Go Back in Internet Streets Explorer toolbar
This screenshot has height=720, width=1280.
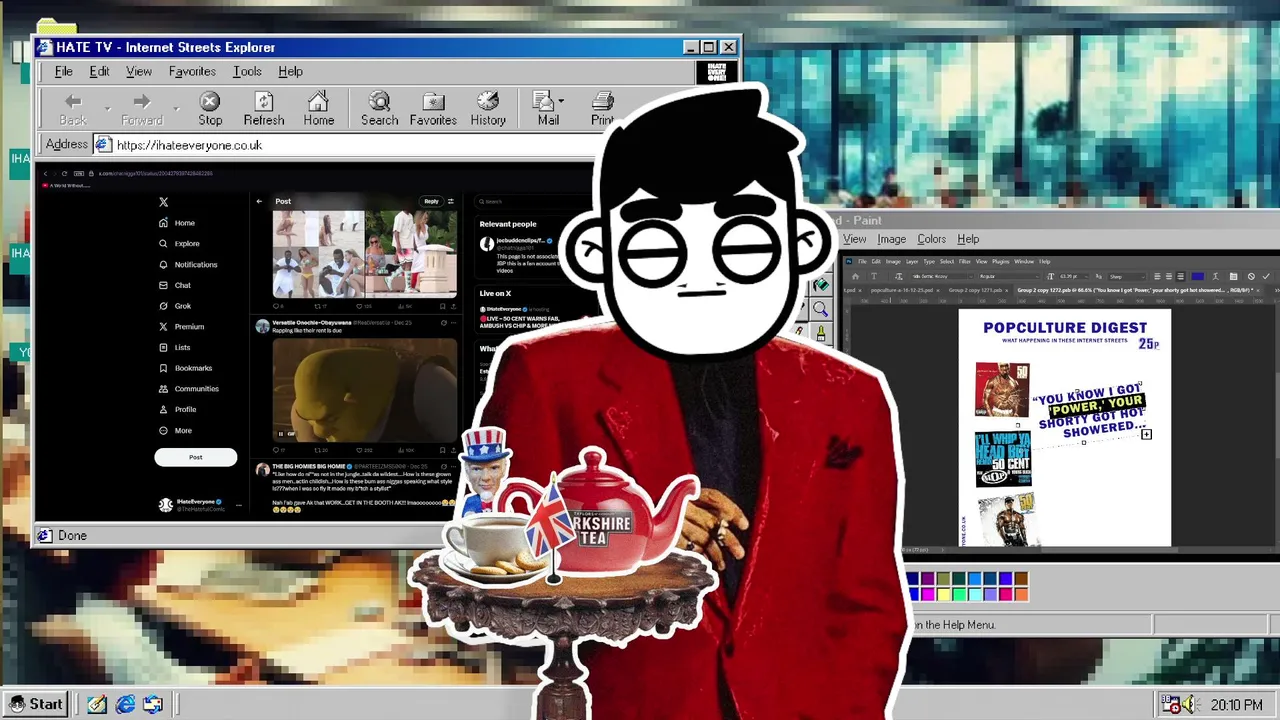point(73,109)
